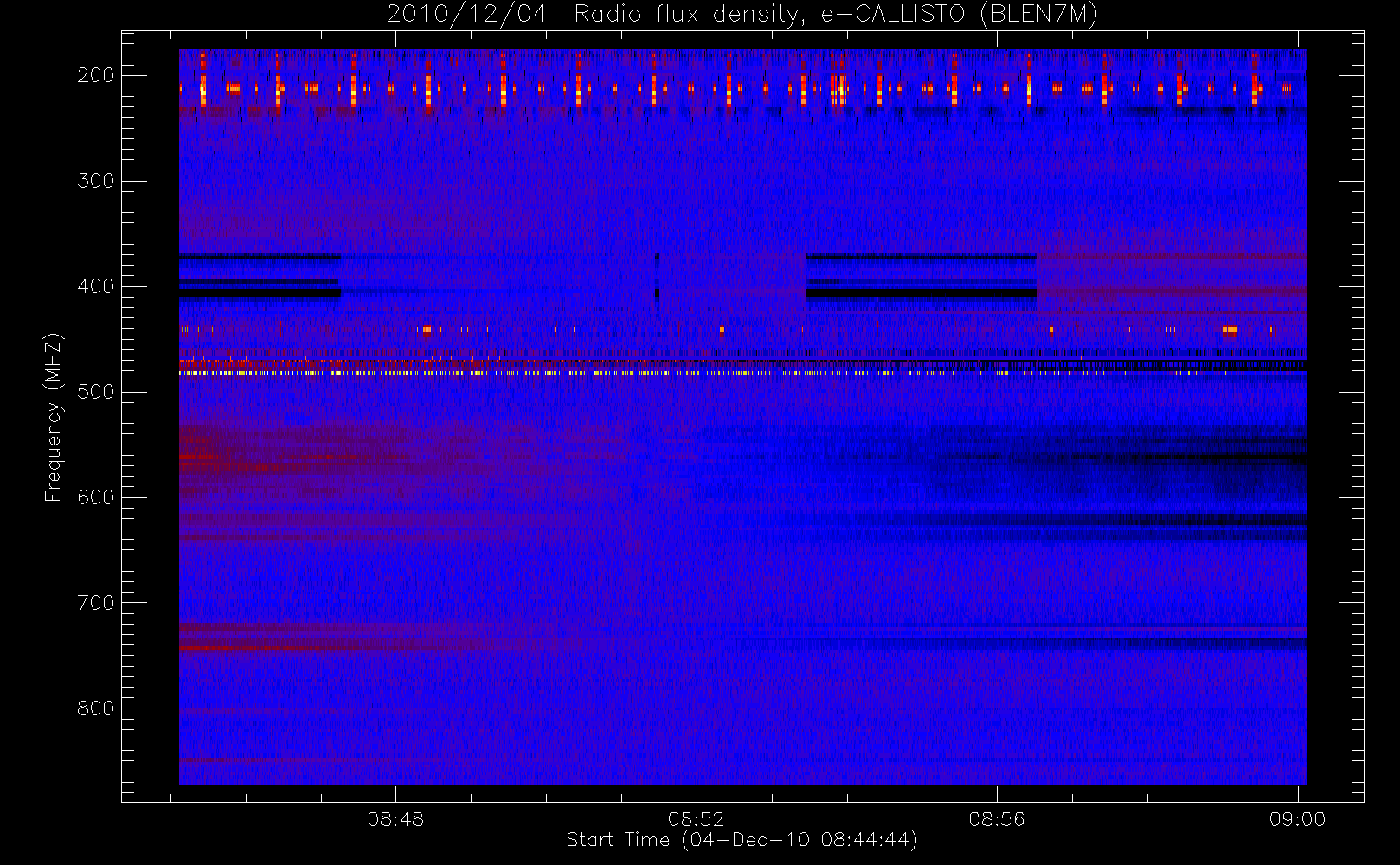Click the plot title 'Radio flux density, e-CALLISTO (BLEN7M)'
Image resolution: width=1400 pixels, height=865 pixels.
point(836,15)
